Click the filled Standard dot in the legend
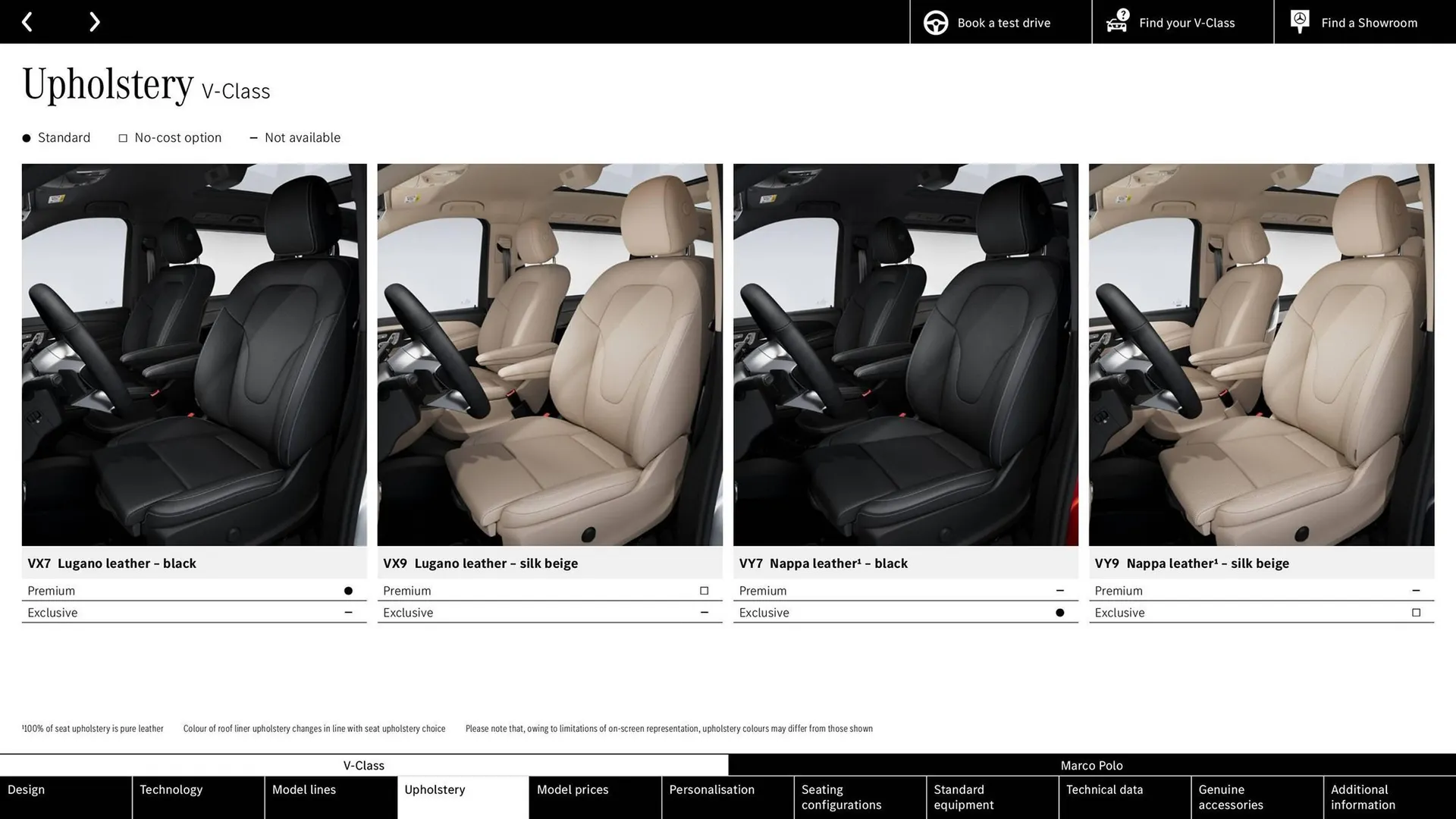1456x819 pixels. pos(25,137)
